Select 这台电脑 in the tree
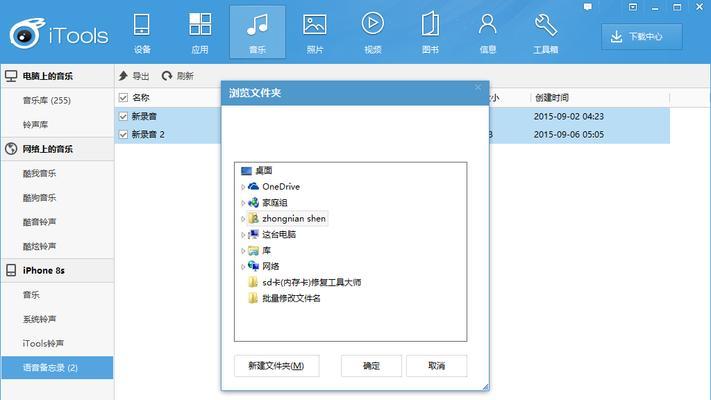This screenshot has height=400, width=711. pyautogui.click(x=272, y=234)
